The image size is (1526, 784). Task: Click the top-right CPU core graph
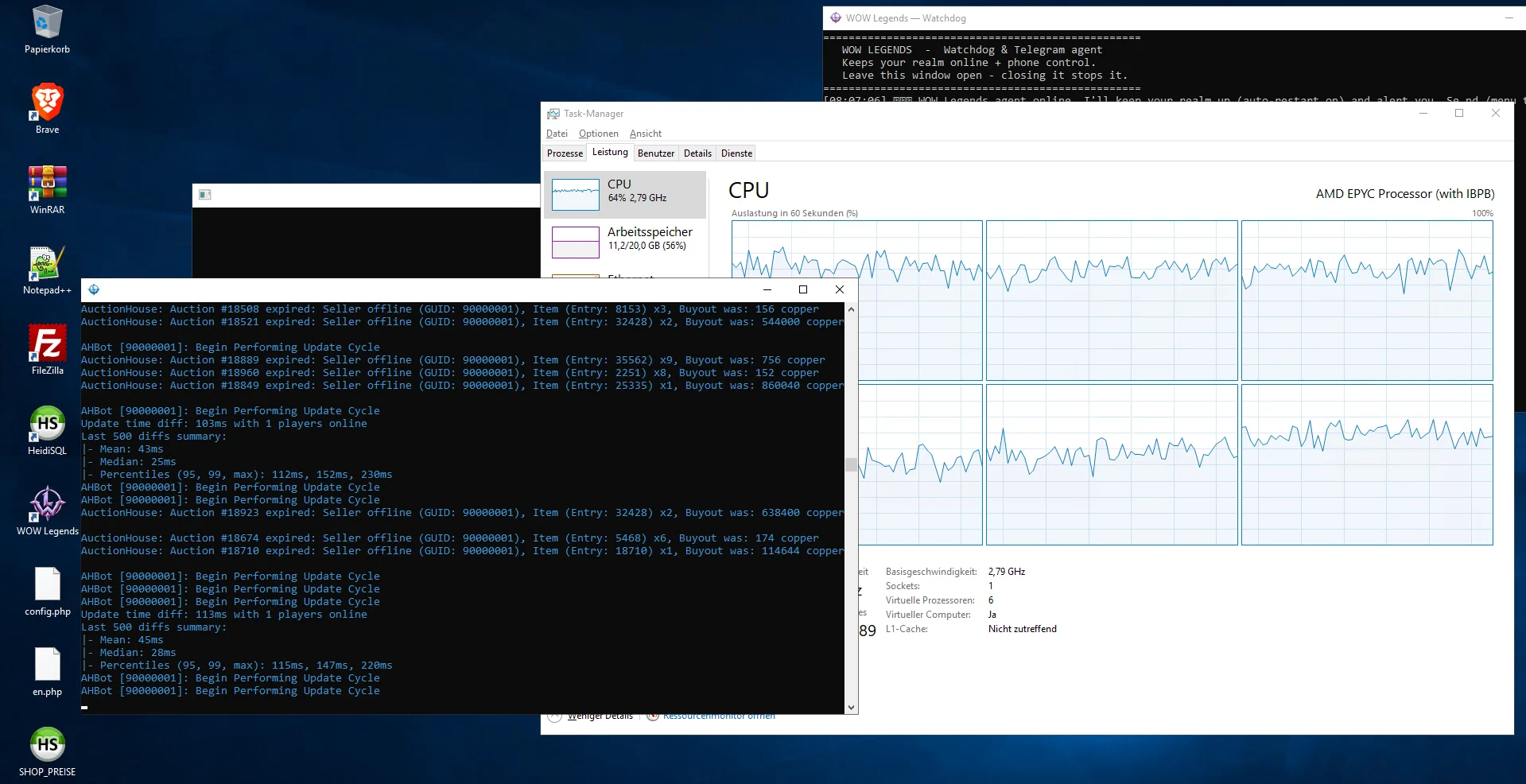1367,301
